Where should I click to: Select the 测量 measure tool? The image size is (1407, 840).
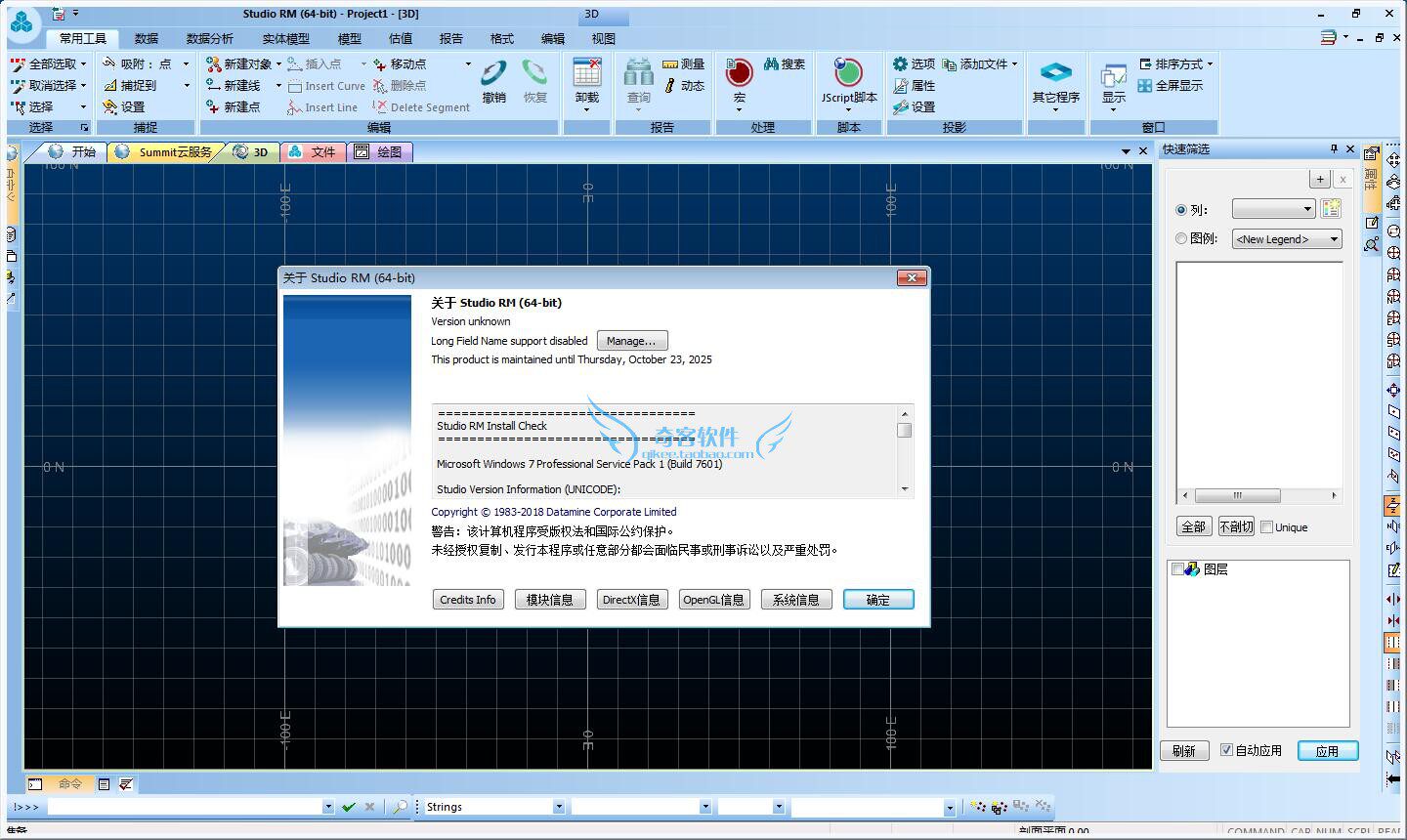pos(683,64)
